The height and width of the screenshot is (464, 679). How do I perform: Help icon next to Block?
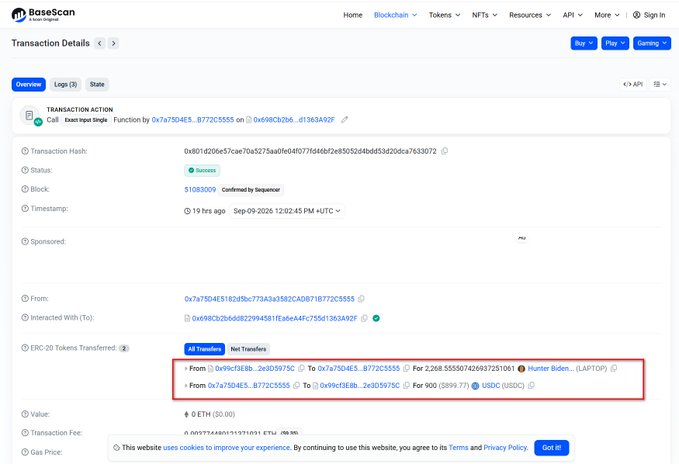pos(25,189)
